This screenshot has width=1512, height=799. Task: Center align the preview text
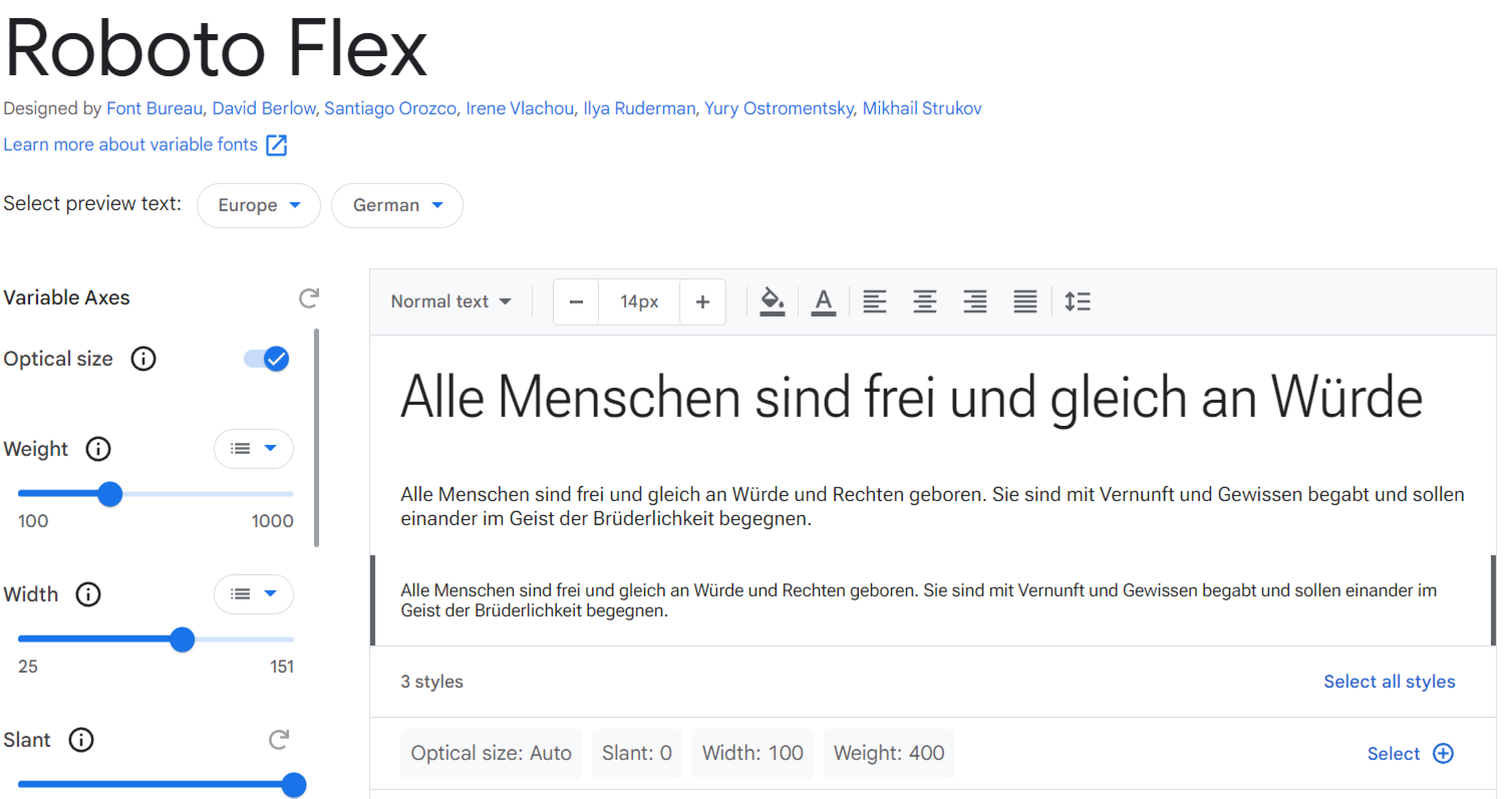click(925, 301)
